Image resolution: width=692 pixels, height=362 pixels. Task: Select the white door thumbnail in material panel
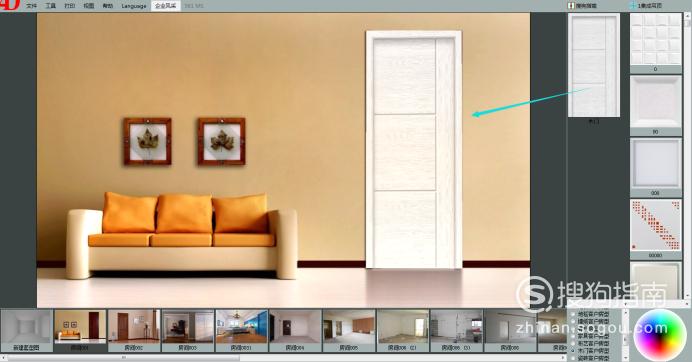tap(594, 65)
